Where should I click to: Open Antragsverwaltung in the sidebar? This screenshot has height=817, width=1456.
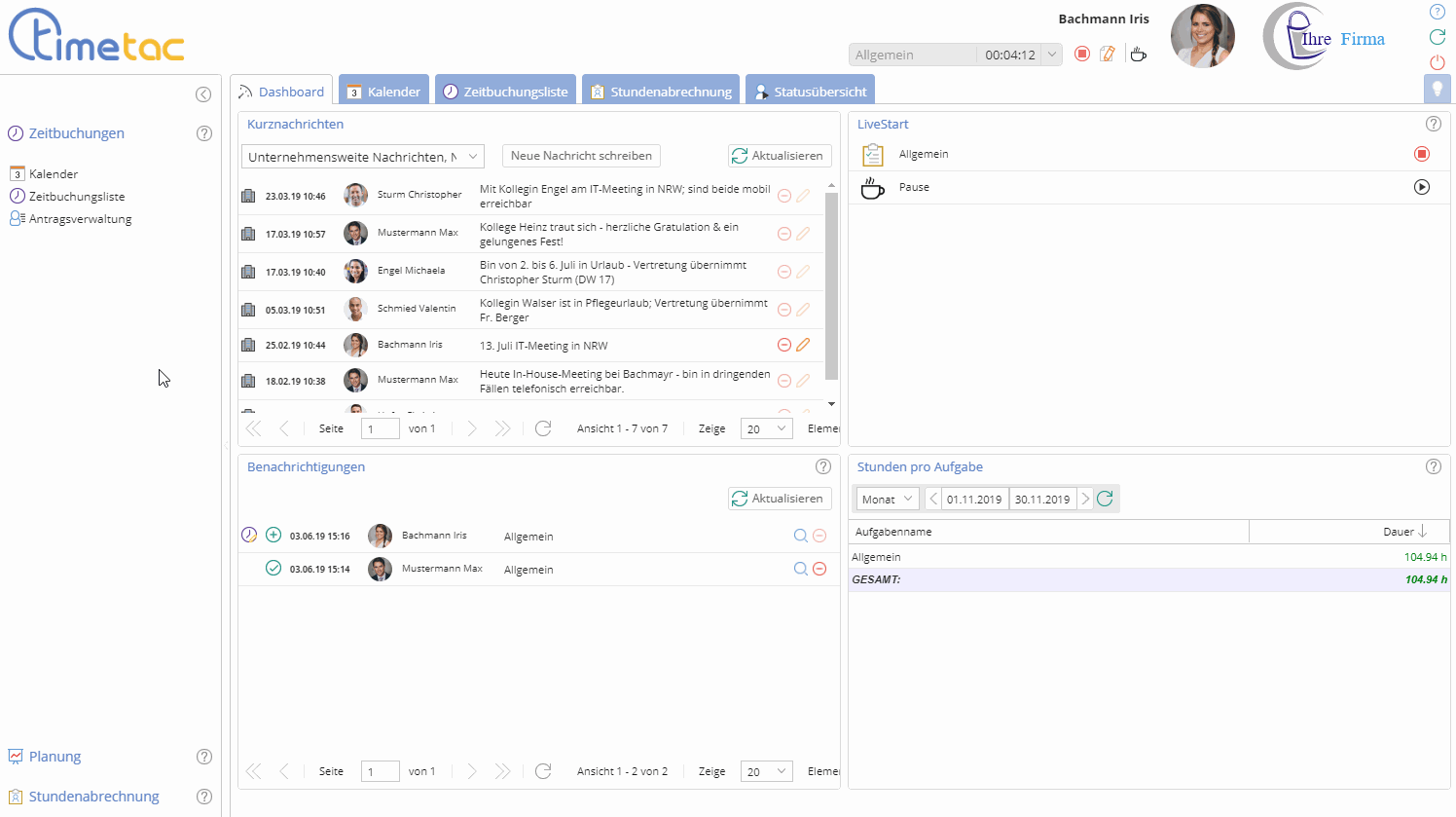[x=80, y=219]
